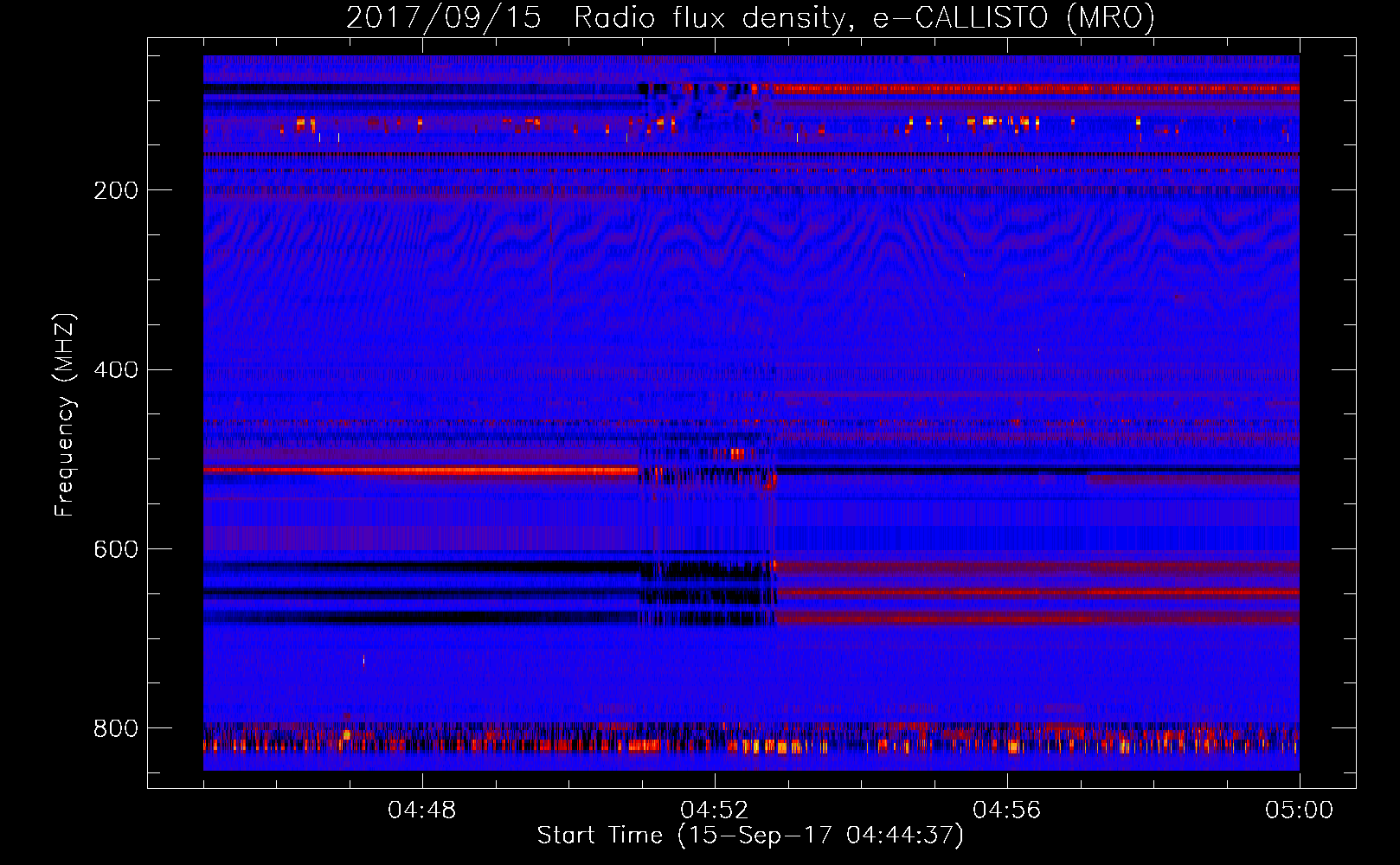Click the 'Frequency (MHZ)' axis label
Viewport: 1400px width, 865px height.
(65, 414)
